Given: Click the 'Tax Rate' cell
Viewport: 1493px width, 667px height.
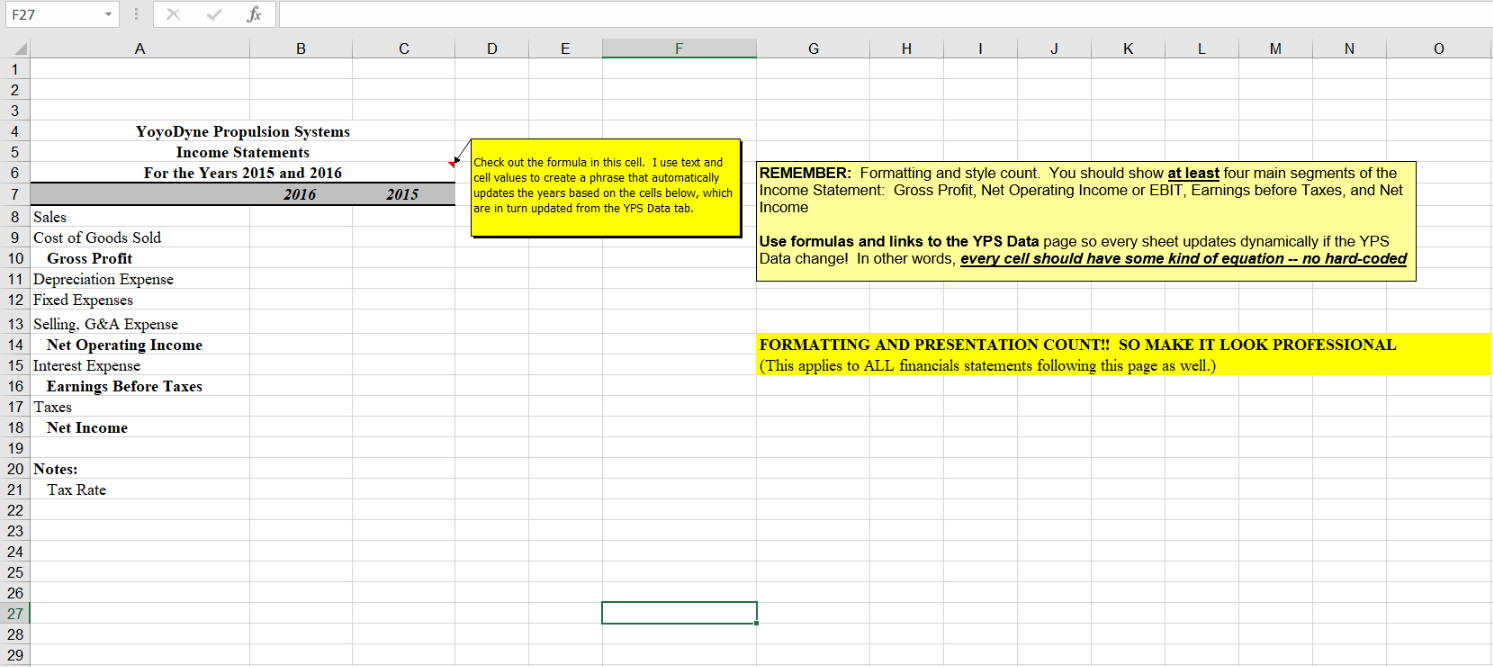Looking at the screenshot, I should 139,490.
